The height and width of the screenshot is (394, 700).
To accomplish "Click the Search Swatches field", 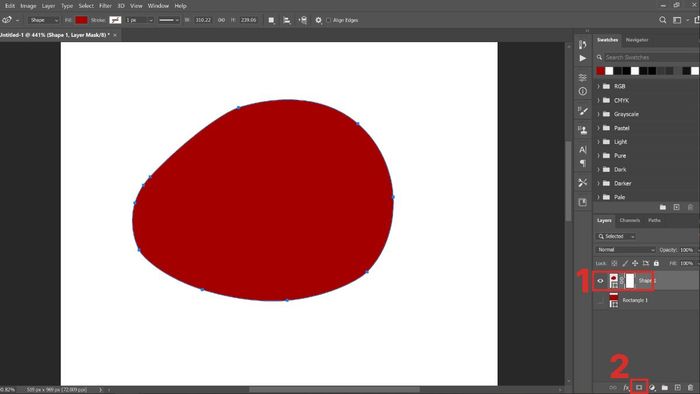I will tap(652, 57).
